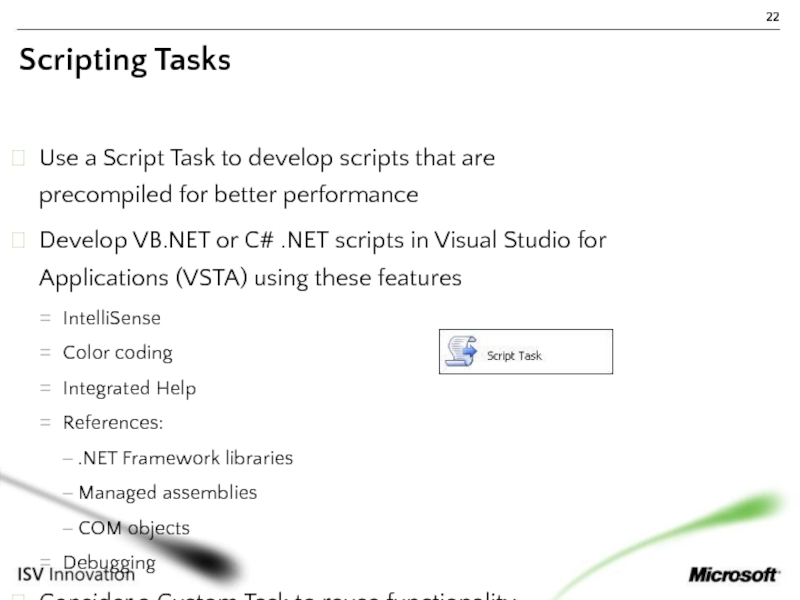Click the equals marker beside "Integrated Help"
This screenshot has width=800, height=600.
pos(46,389)
